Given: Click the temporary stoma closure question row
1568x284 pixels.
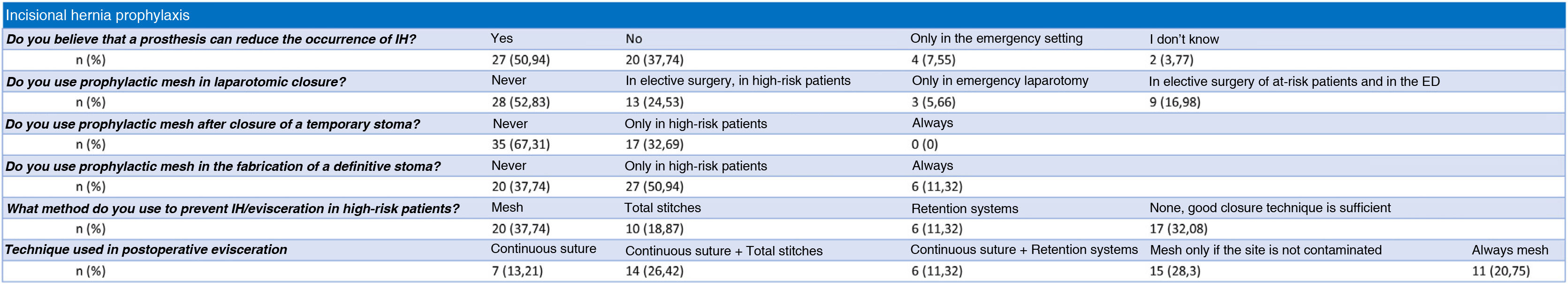Looking at the screenshot, I should (x=213, y=124).
